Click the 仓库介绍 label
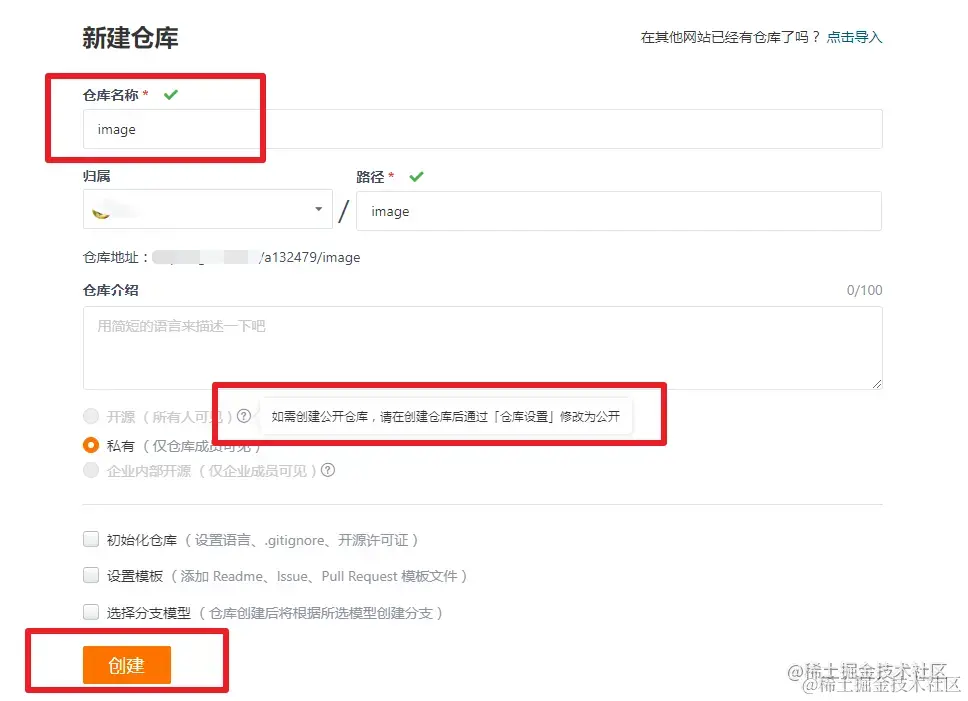 (x=111, y=290)
